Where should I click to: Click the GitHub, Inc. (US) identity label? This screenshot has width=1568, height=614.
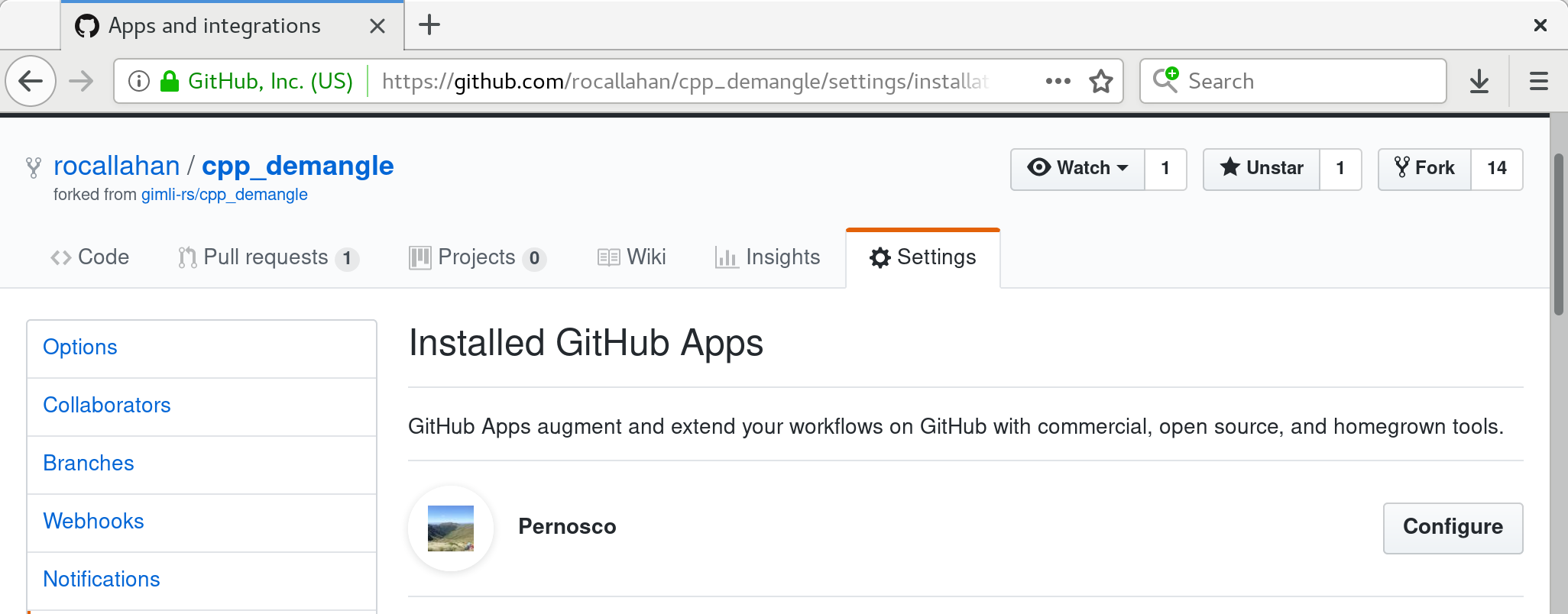point(271,81)
